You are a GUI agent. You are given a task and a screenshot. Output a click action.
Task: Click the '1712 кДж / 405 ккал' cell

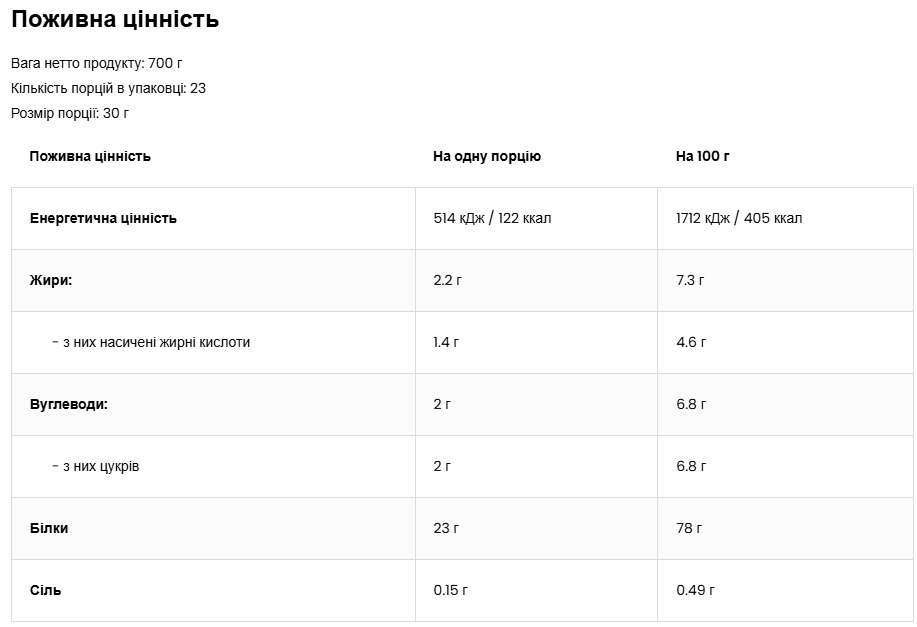pyautogui.click(x=739, y=218)
